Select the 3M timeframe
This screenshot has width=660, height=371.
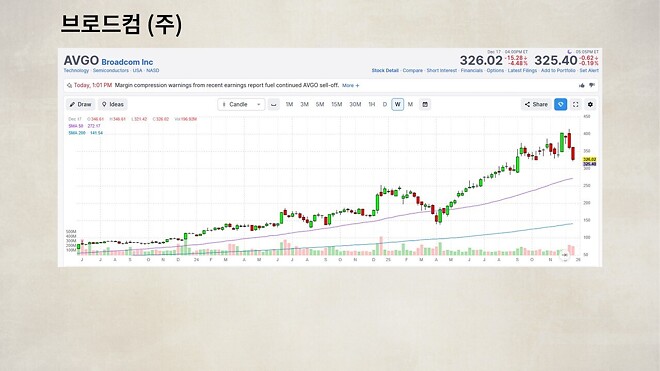tap(304, 104)
